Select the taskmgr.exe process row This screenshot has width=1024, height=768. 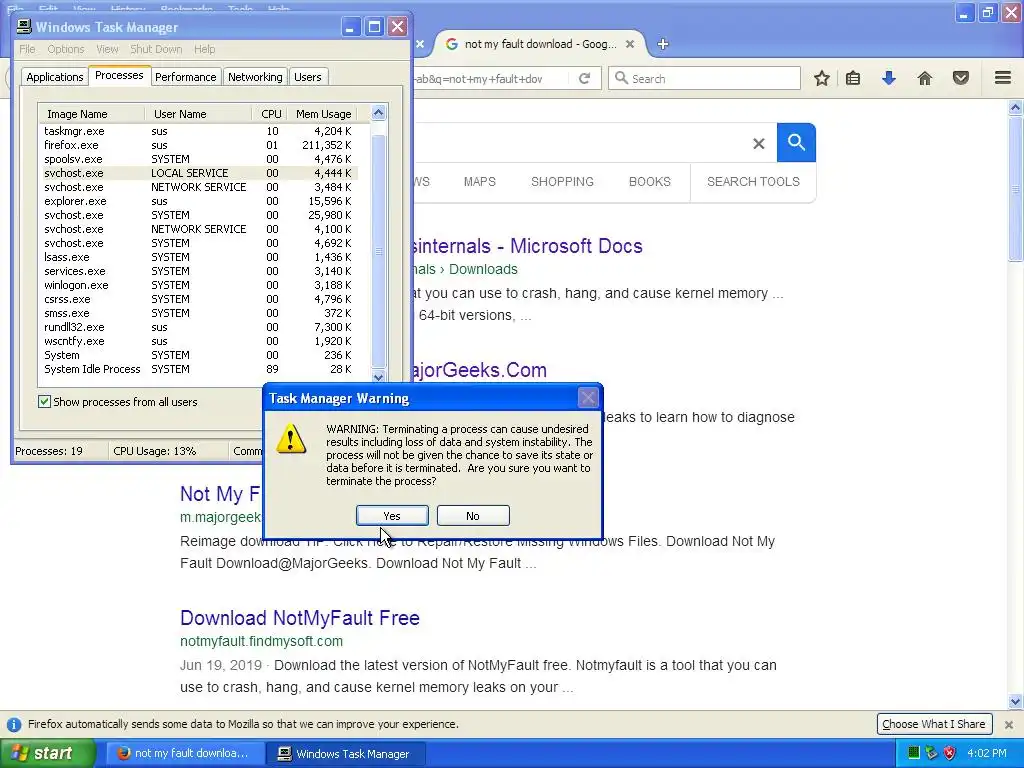198,131
